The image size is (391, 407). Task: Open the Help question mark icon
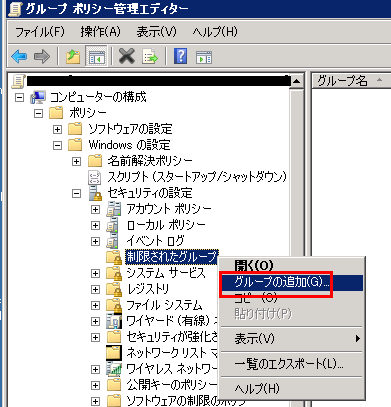tap(180, 56)
